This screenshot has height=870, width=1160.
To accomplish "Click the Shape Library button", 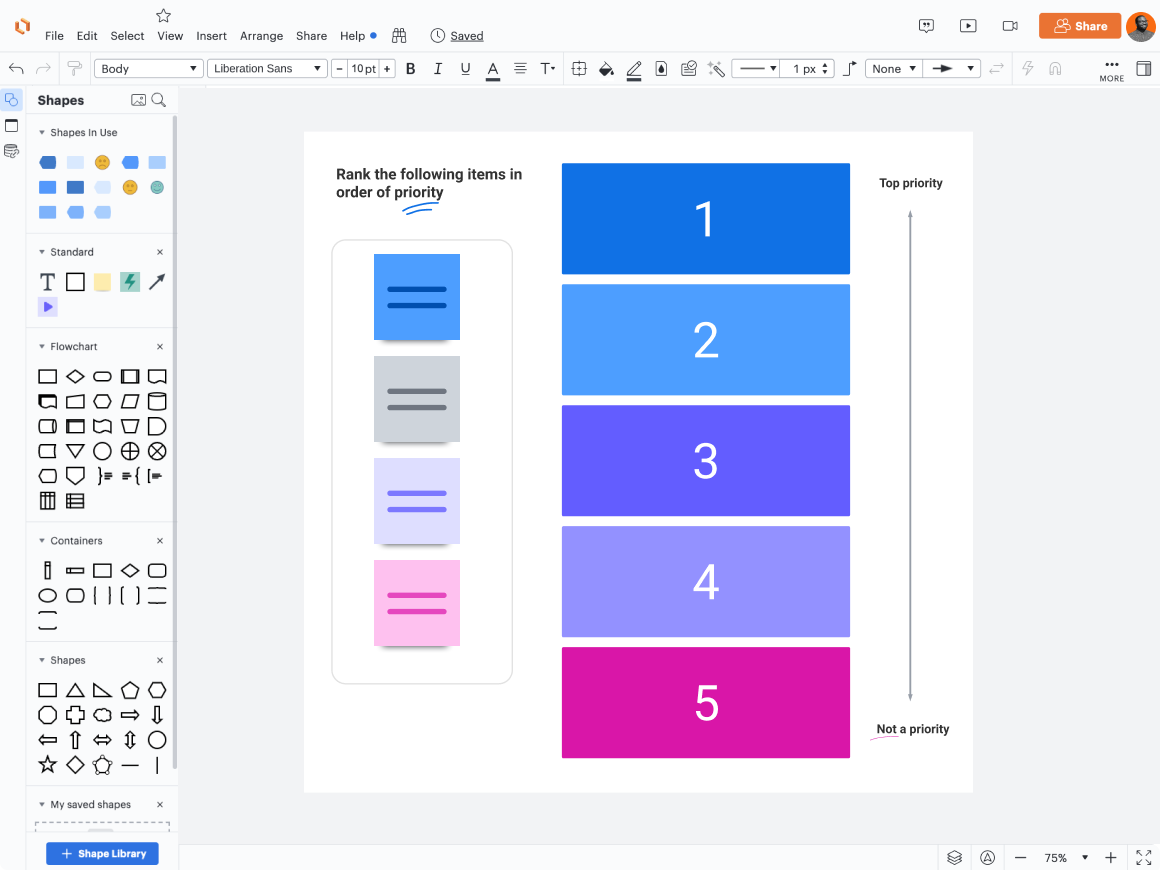I will click(x=102, y=853).
